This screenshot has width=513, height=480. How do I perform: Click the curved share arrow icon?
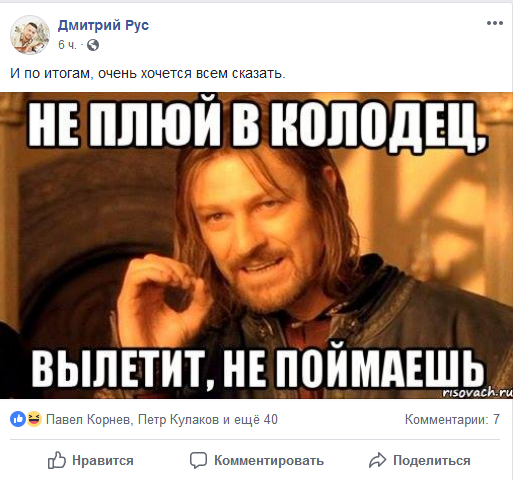pos(377,460)
